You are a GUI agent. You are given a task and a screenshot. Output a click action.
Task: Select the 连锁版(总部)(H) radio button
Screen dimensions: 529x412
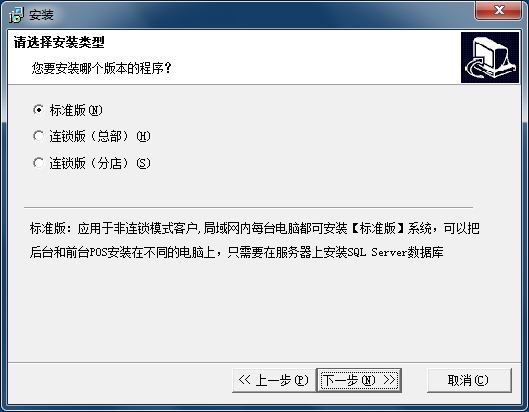(x=38, y=136)
